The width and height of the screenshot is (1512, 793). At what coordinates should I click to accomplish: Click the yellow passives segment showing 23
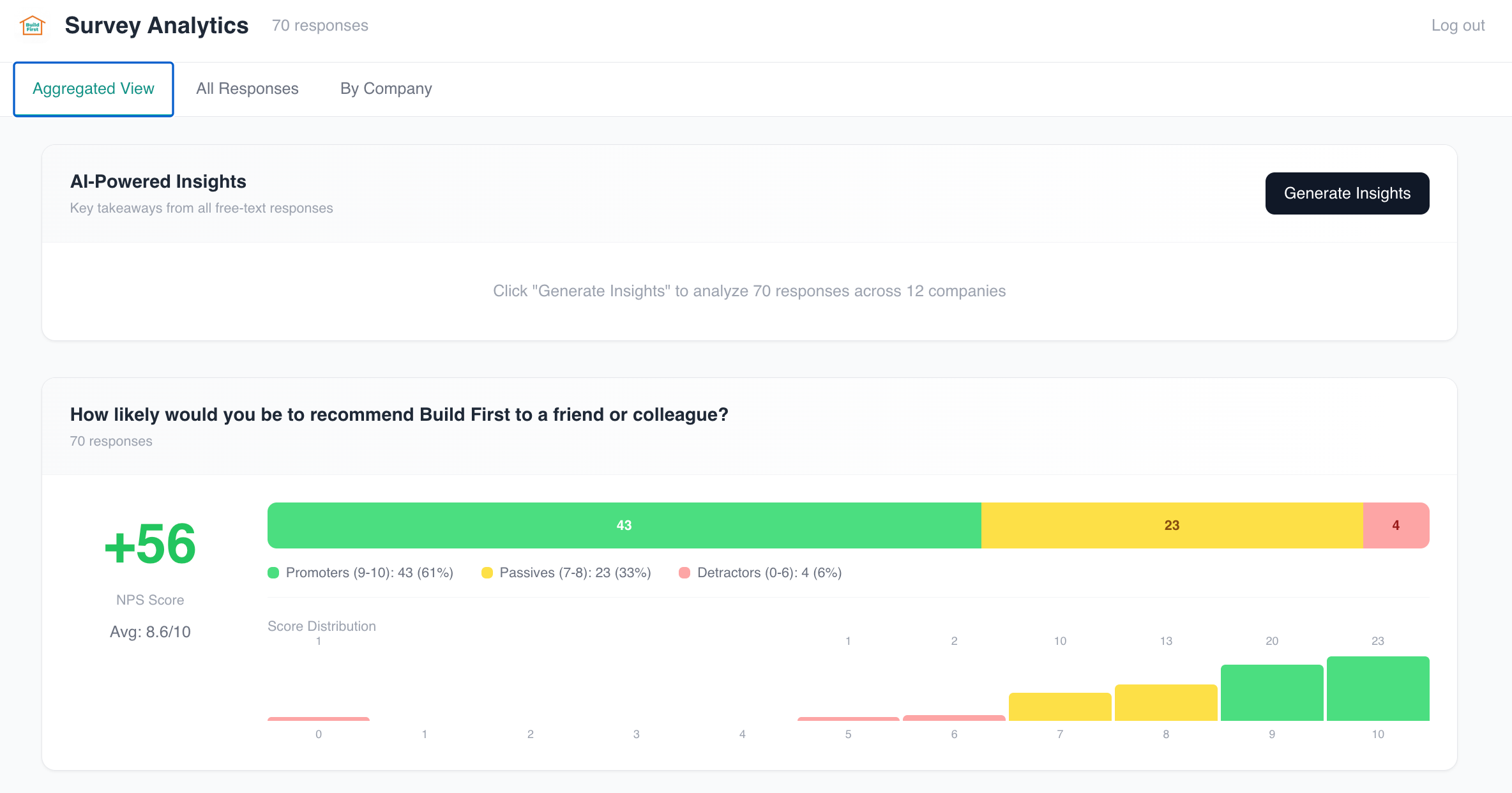(1172, 525)
